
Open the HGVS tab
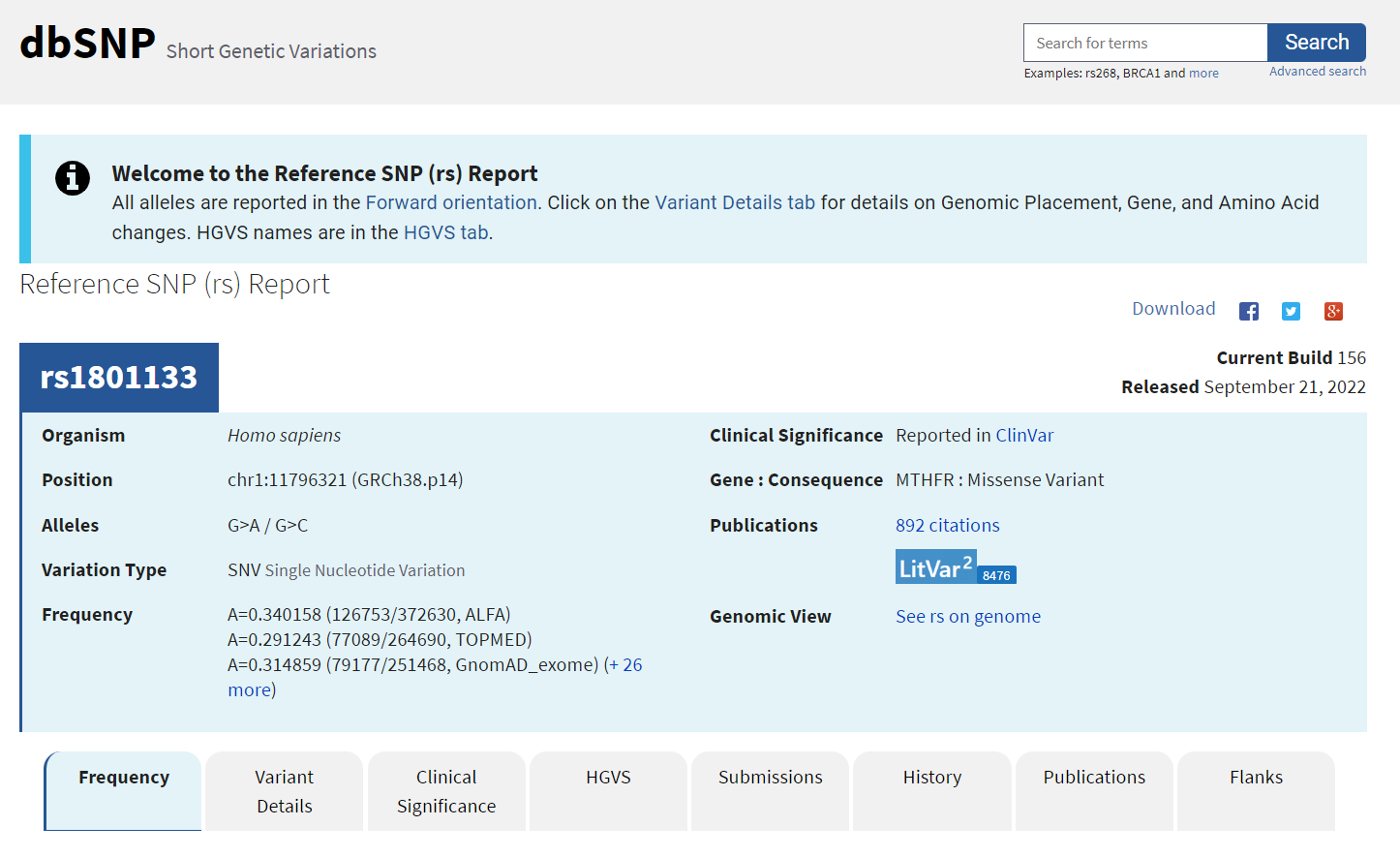(x=608, y=778)
